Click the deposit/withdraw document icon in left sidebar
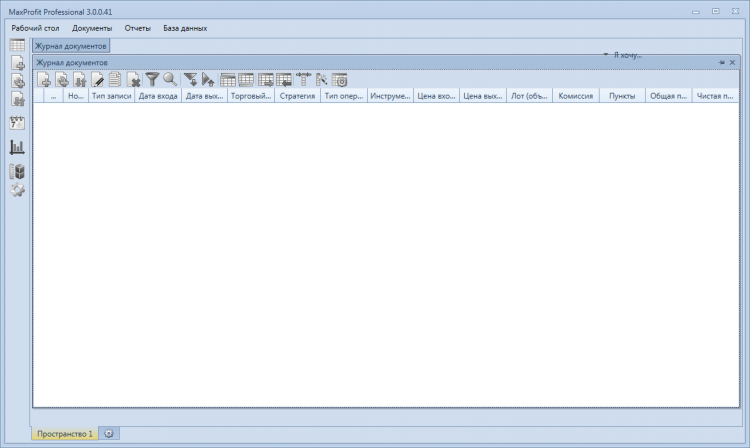Viewport: 750px width, 448px height. (x=17, y=99)
